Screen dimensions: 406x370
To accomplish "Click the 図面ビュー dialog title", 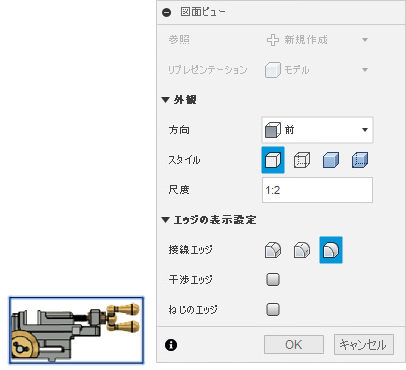I will tap(203, 12).
